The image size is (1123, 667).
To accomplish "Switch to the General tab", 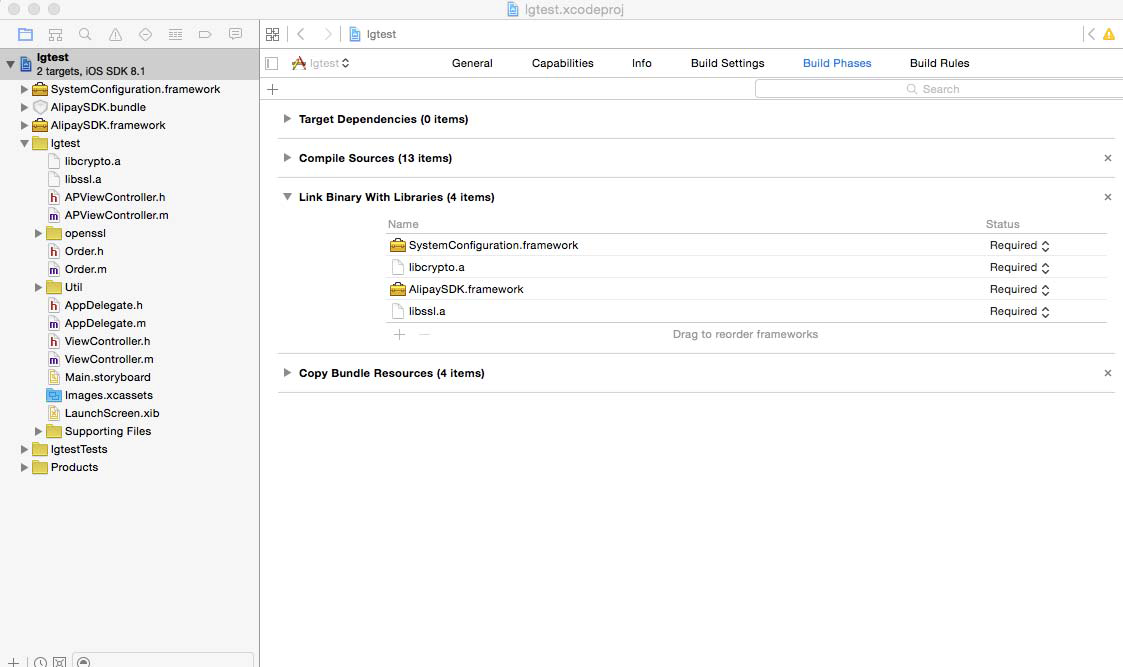I will 472,63.
